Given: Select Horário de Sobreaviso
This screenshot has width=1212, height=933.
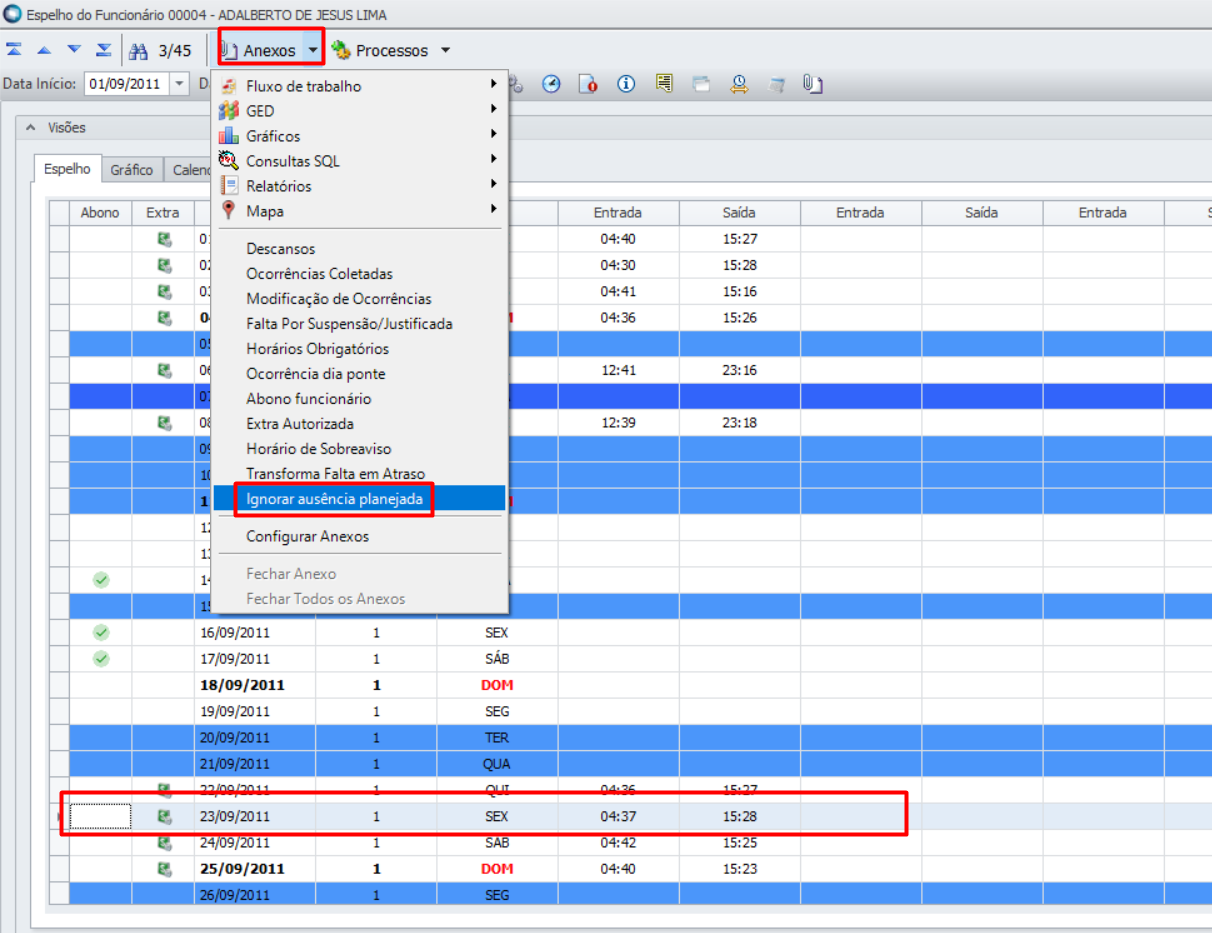Looking at the screenshot, I should coord(361,448).
